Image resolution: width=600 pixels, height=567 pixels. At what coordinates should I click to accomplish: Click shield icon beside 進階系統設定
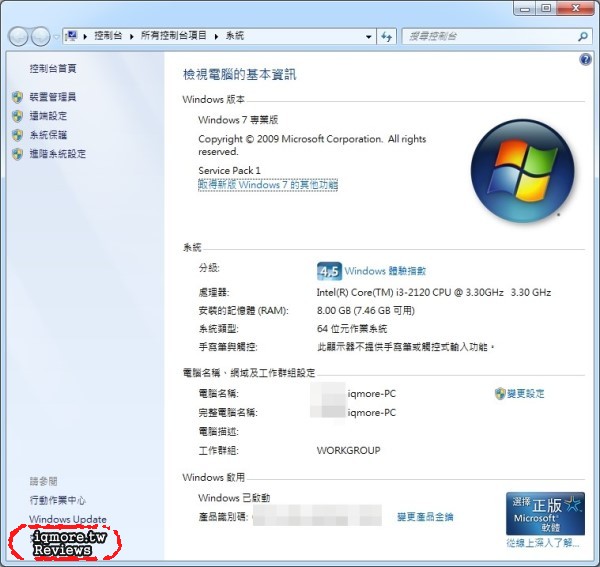tap(17, 154)
